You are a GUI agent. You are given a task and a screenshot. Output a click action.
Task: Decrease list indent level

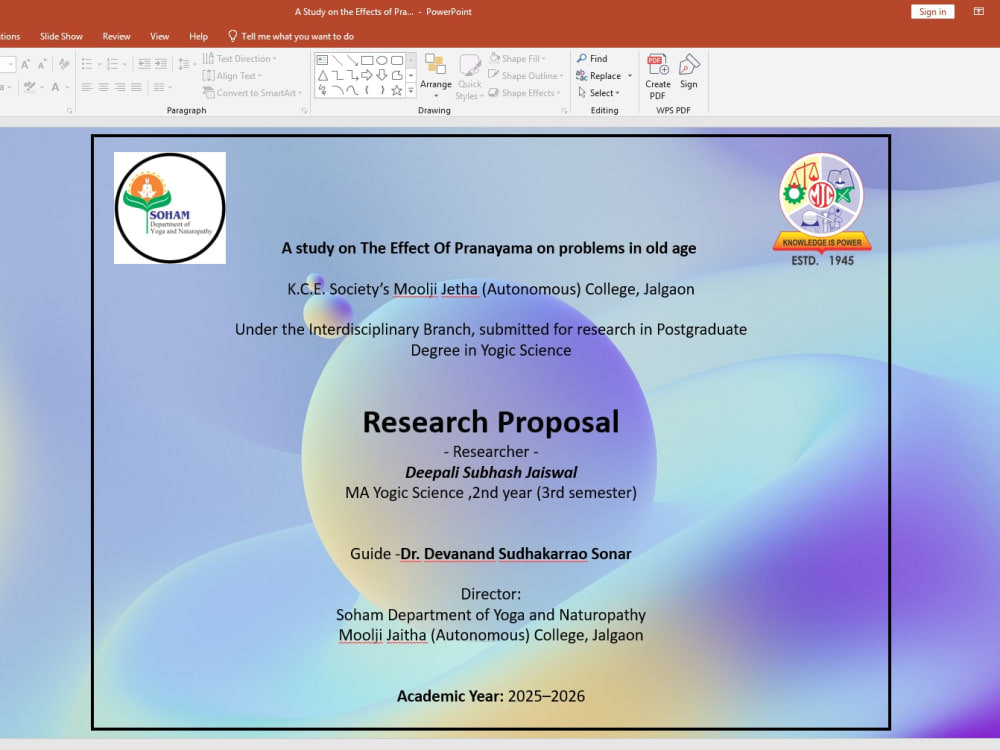tap(144, 64)
